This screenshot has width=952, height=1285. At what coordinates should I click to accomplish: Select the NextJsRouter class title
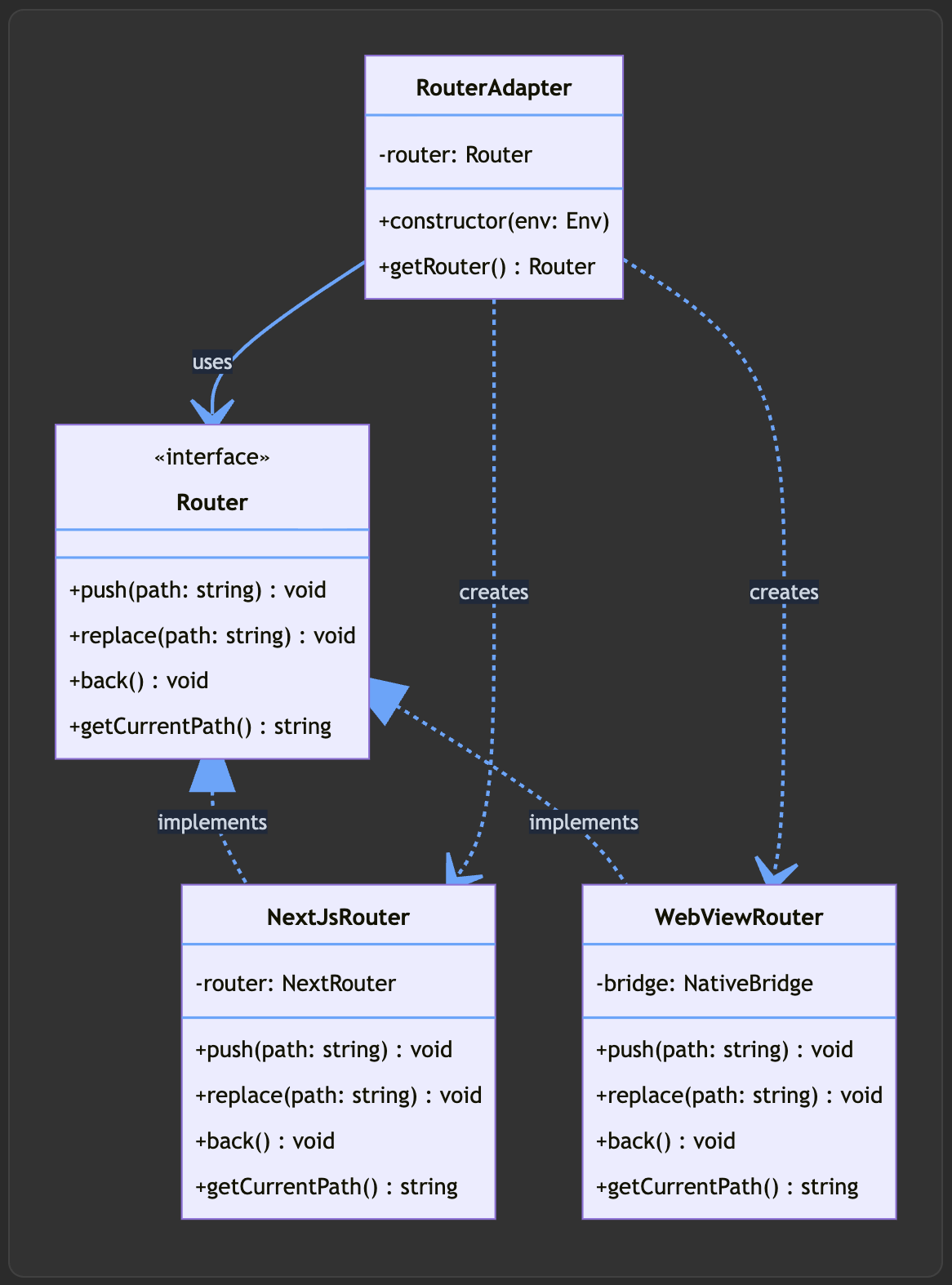pyautogui.click(x=338, y=918)
